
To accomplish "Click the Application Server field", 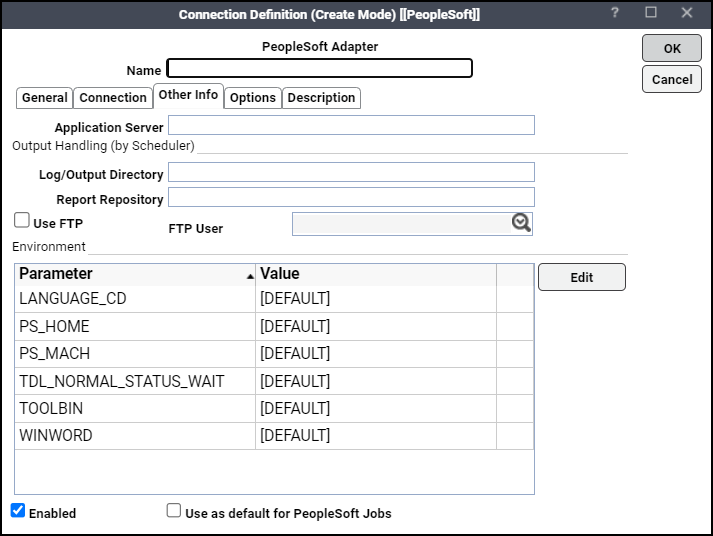I will (x=351, y=125).
